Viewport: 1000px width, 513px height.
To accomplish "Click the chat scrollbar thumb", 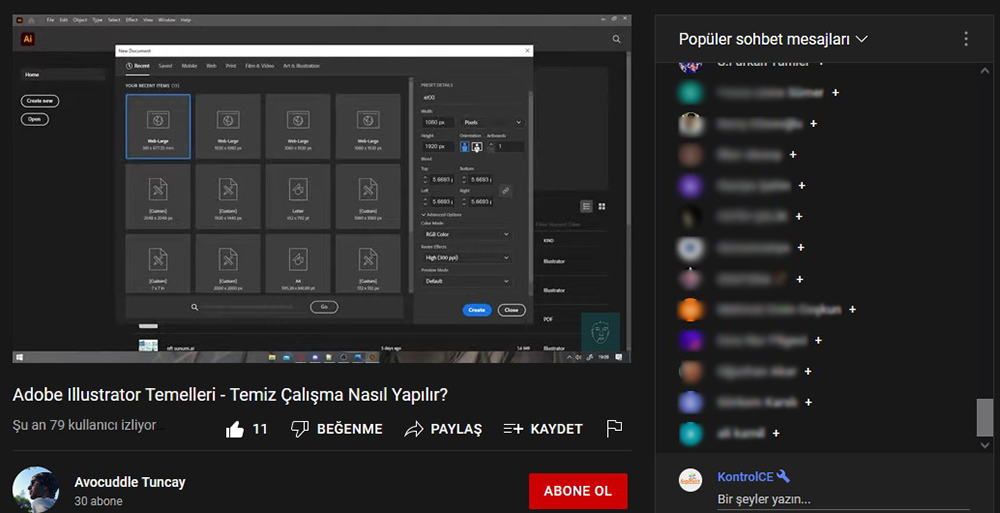I will pyautogui.click(x=985, y=417).
